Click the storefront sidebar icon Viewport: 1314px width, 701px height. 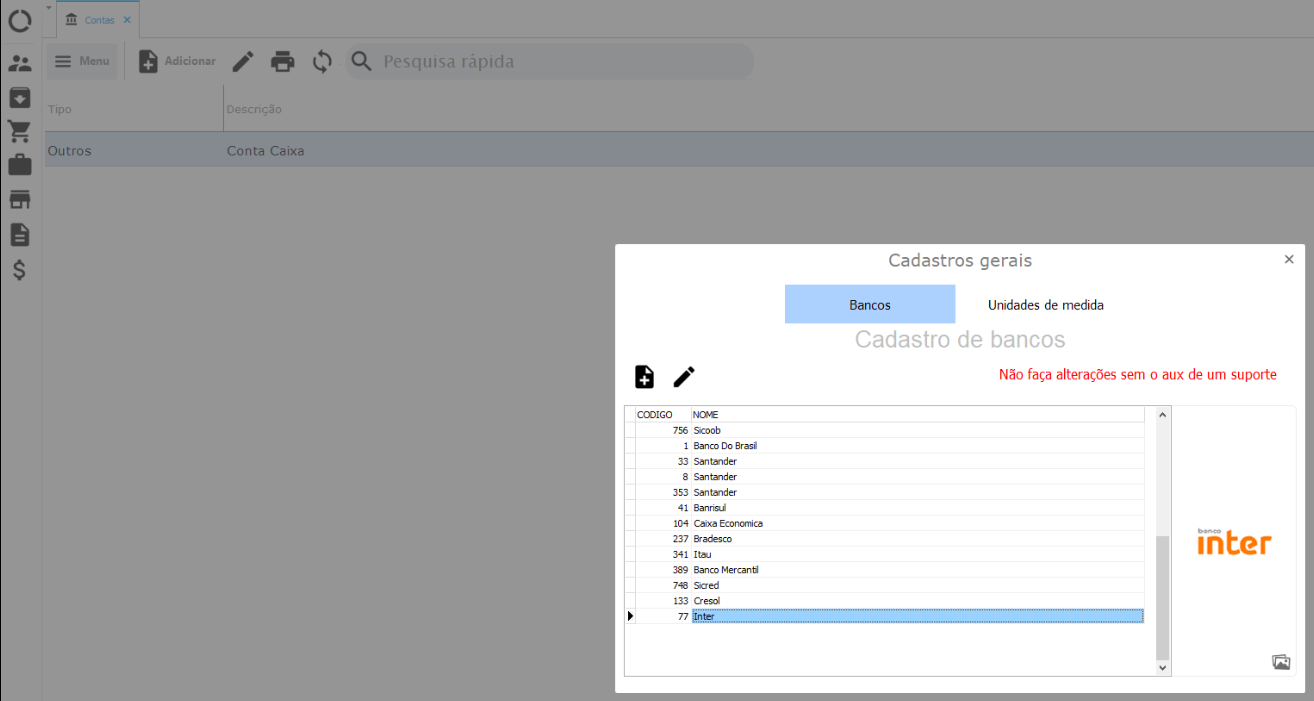tap(19, 198)
